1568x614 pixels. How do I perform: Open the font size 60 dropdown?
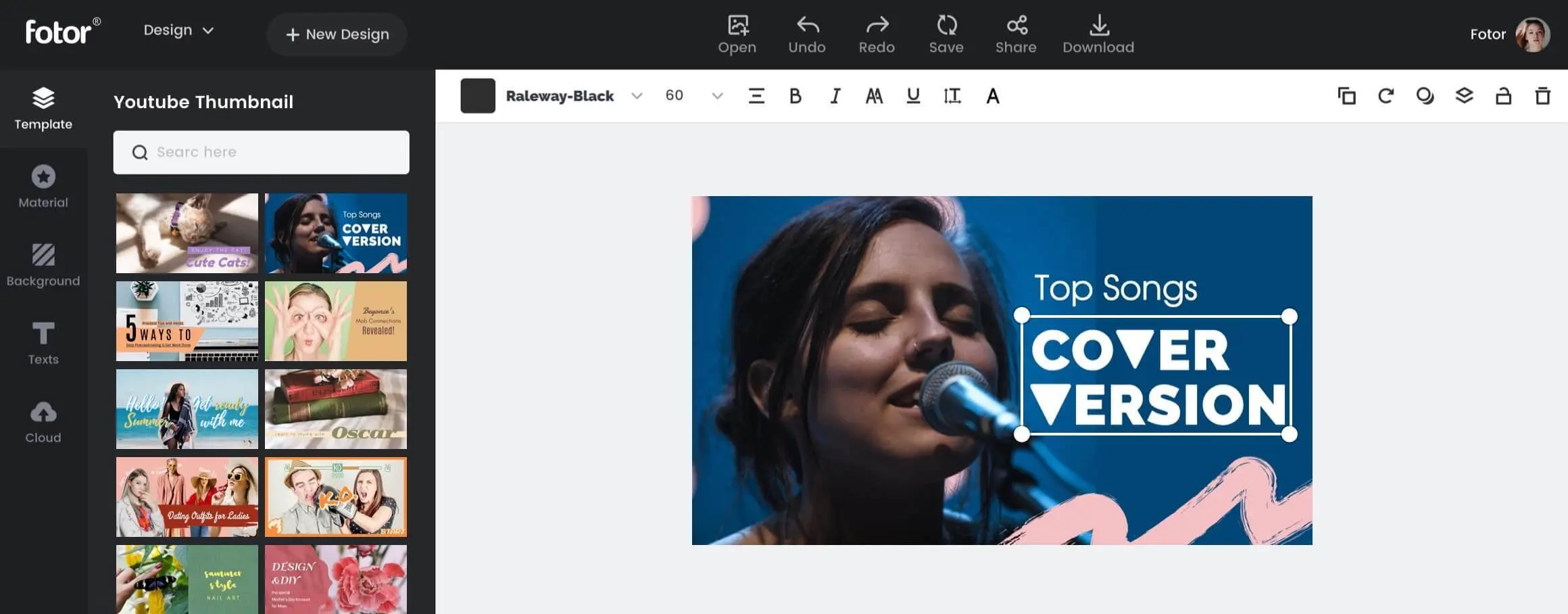point(717,96)
